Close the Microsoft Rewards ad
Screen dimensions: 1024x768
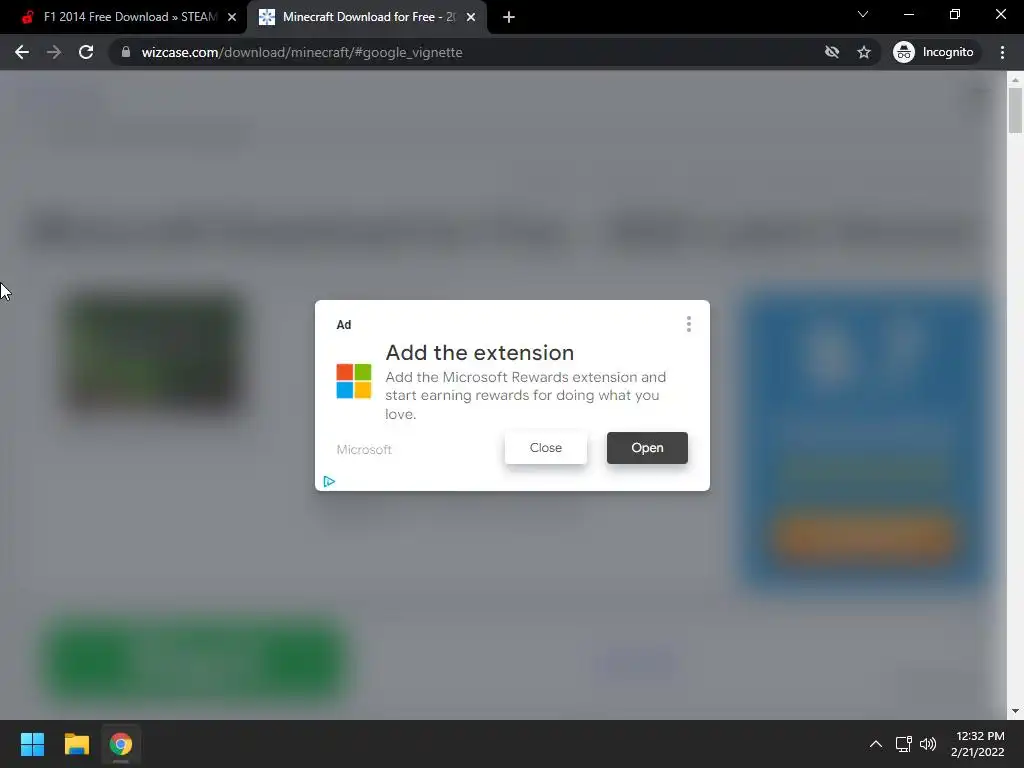(x=546, y=448)
